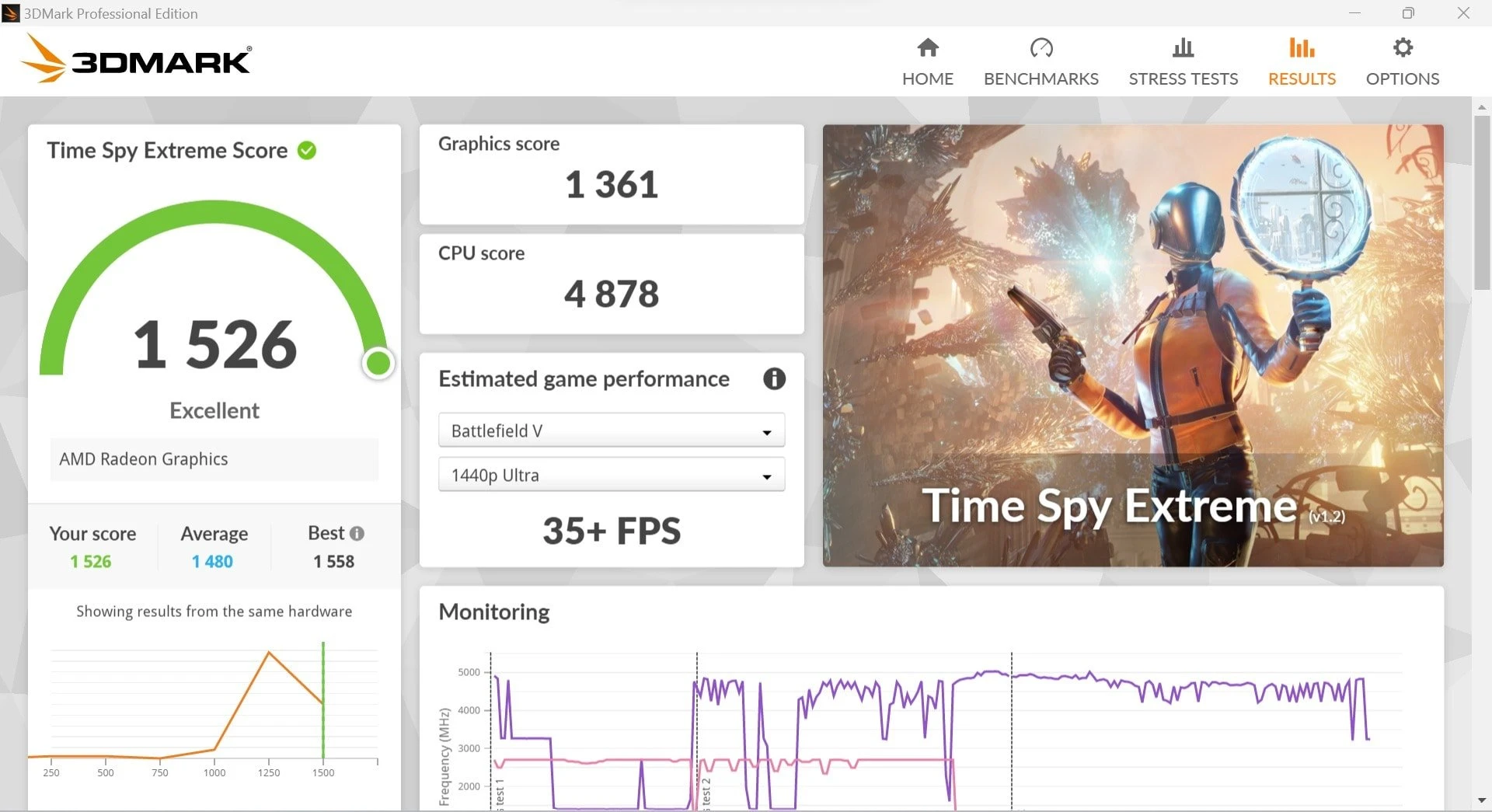Go to the STRESS TESTS tab

[1183, 62]
